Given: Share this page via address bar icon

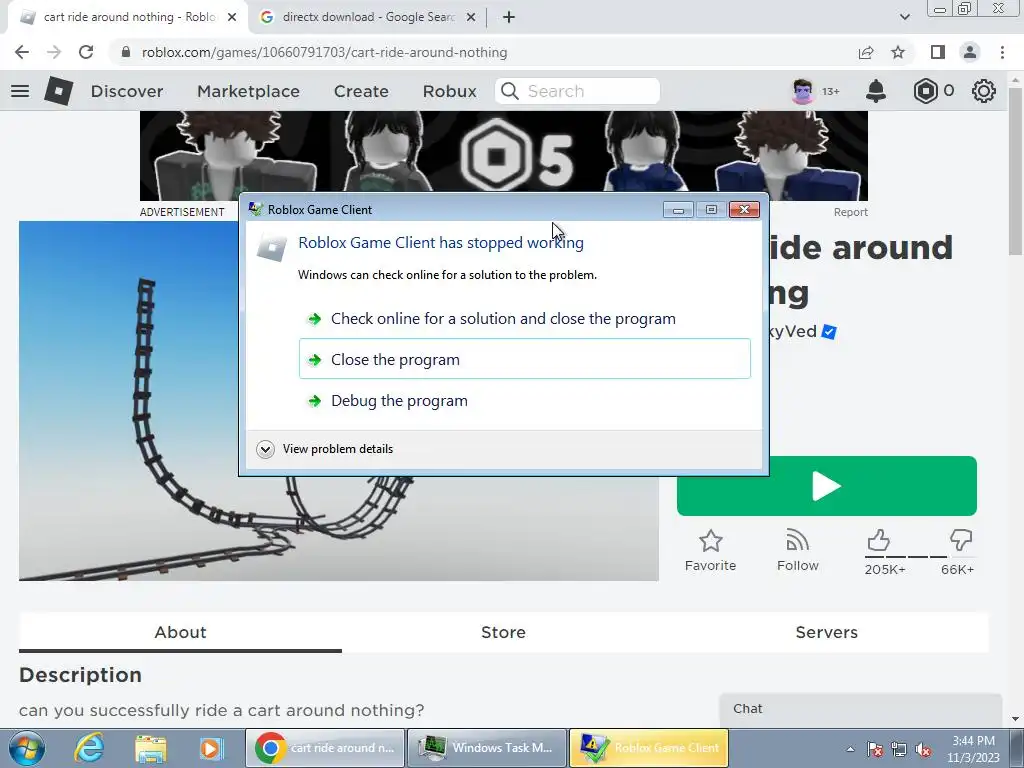Looking at the screenshot, I should pyautogui.click(x=866, y=52).
